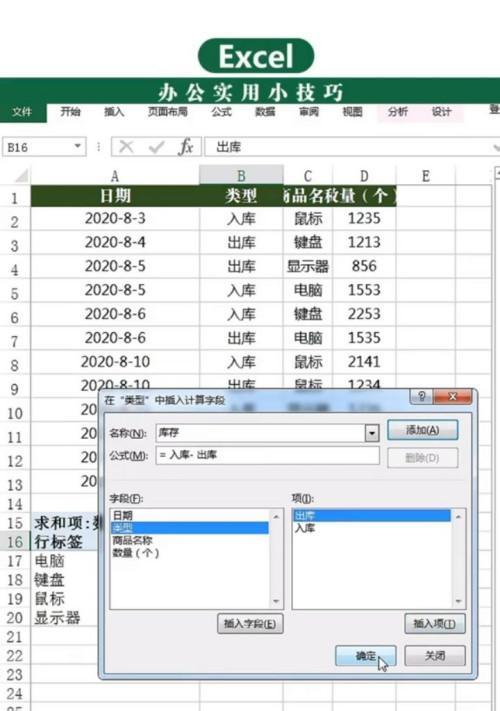500x711 pixels.
Task: Switch to the 开始 ribbon tab
Action: 71,112
